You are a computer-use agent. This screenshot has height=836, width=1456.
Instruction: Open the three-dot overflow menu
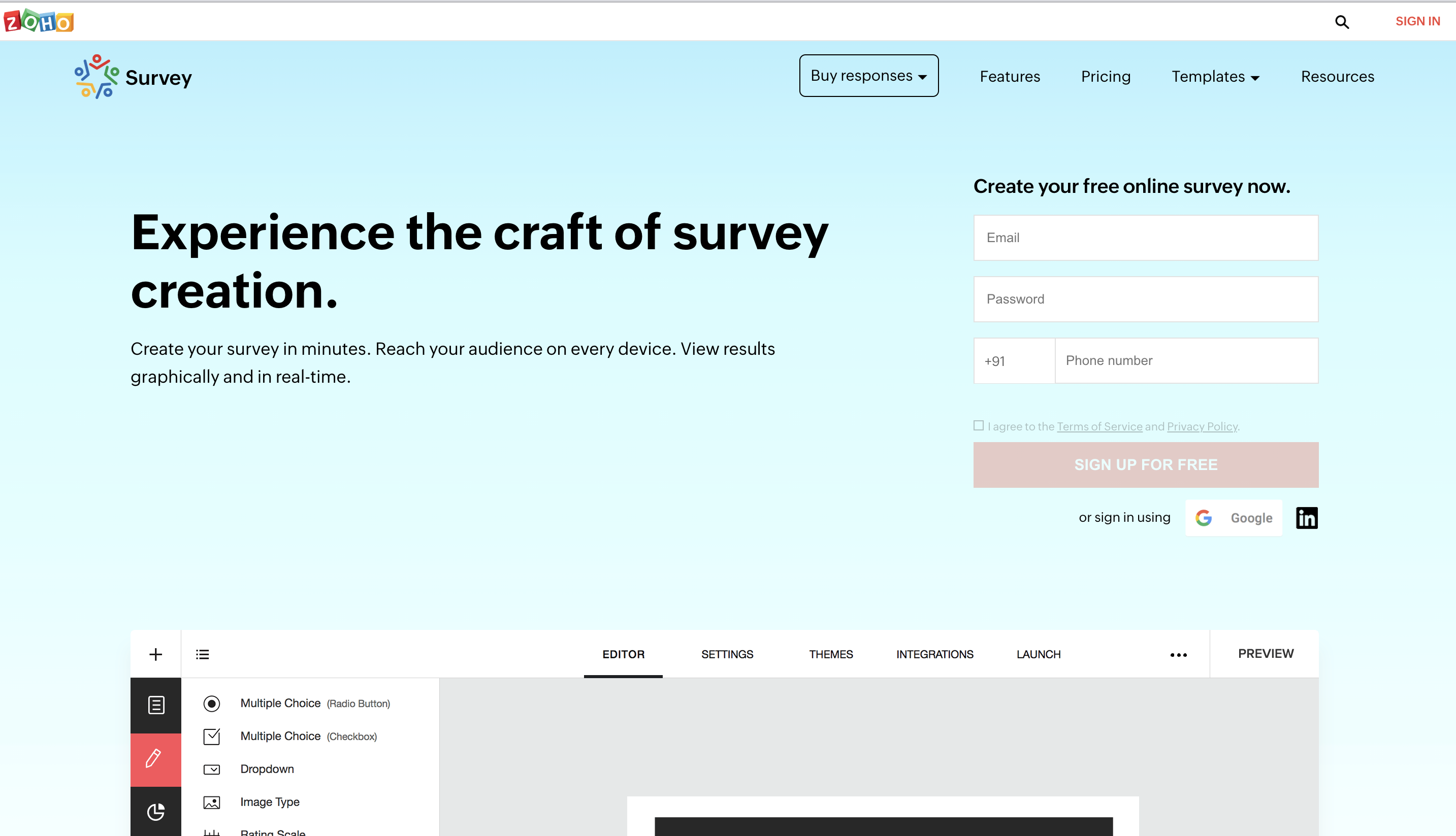pyautogui.click(x=1179, y=654)
